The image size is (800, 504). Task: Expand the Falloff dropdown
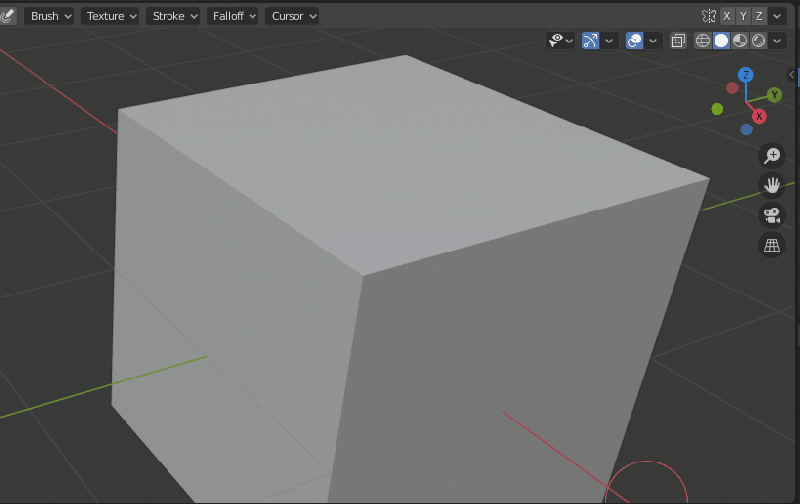tap(232, 16)
